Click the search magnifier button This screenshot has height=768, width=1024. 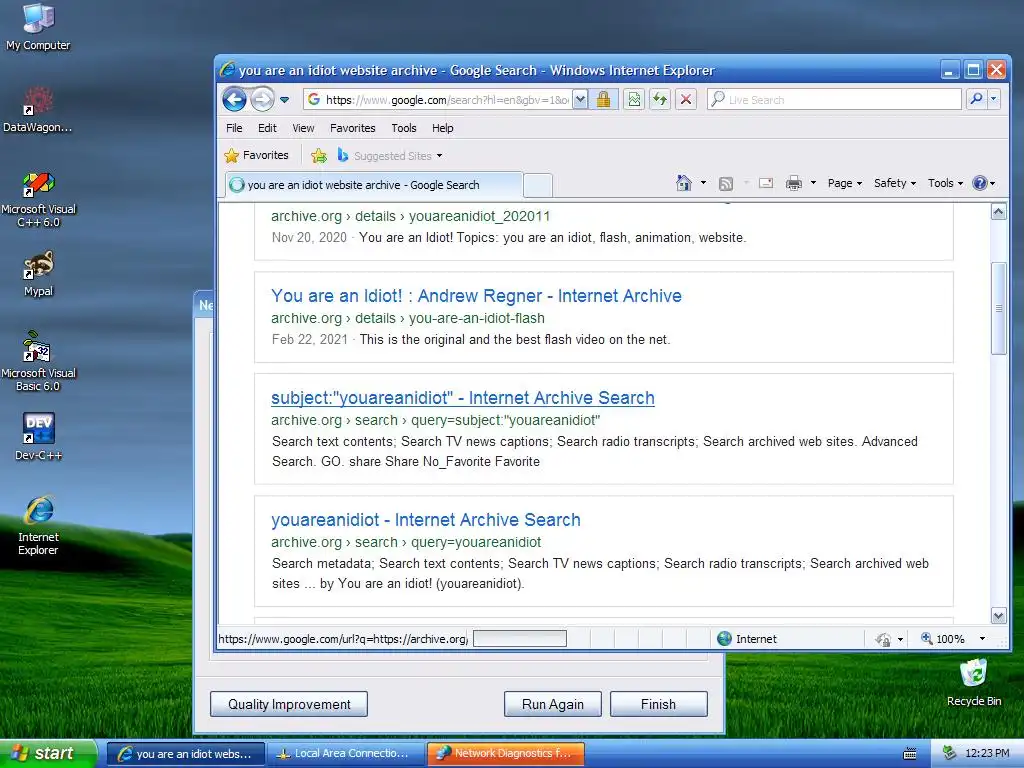(x=976, y=99)
